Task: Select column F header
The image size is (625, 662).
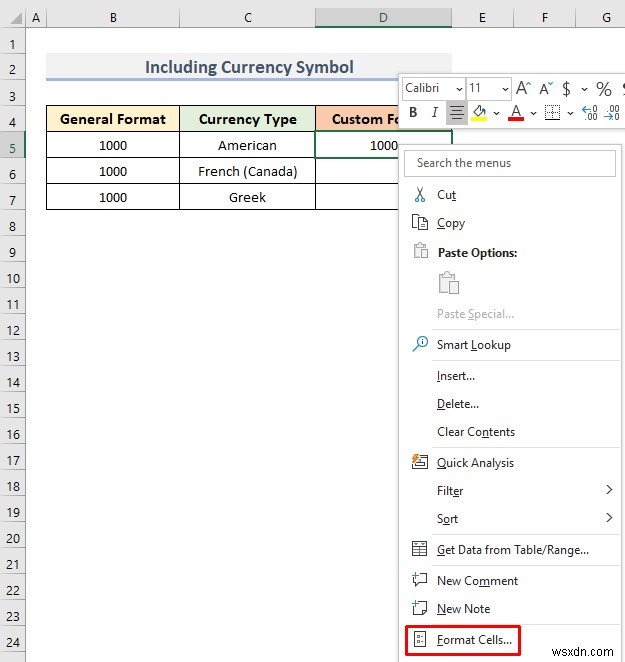Action: [545, 18]
